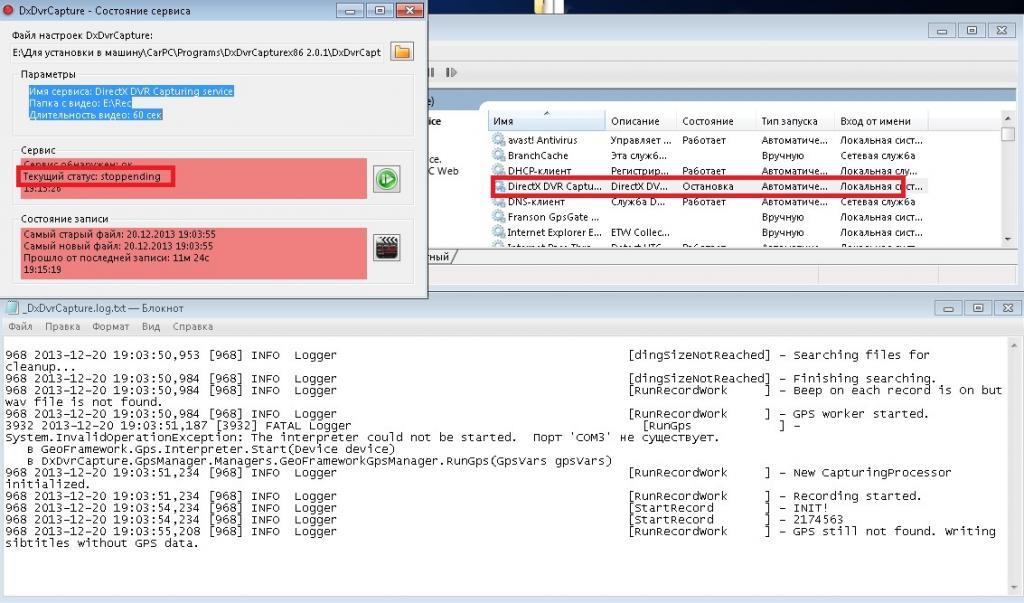Sort services by the Имя column header
This screenshot has height=603, width=1024.
(x=546, y=121)
